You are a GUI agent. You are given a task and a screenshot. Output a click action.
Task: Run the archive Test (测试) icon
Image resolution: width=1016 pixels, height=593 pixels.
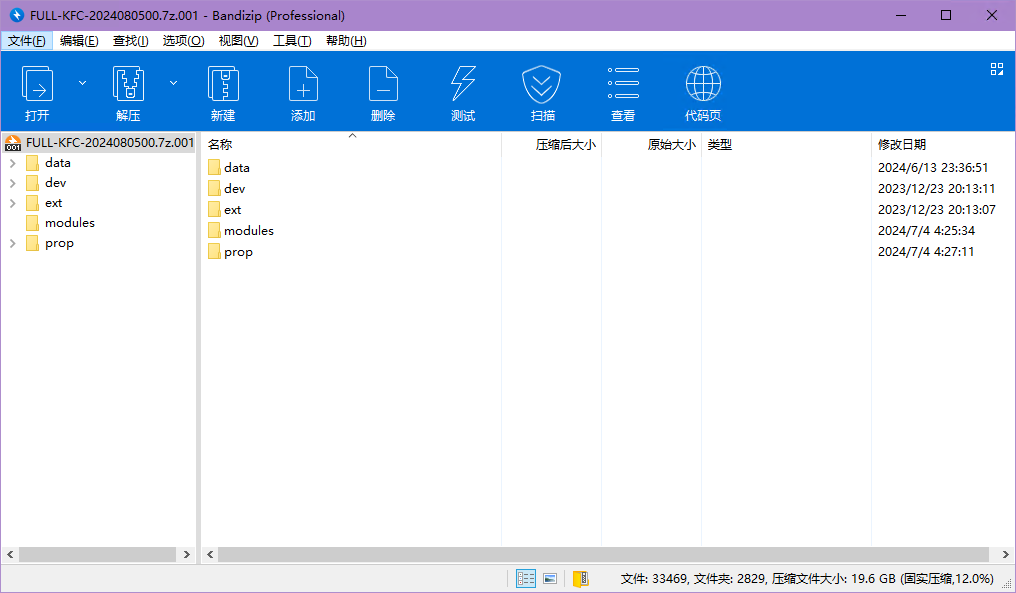(463, 86)
